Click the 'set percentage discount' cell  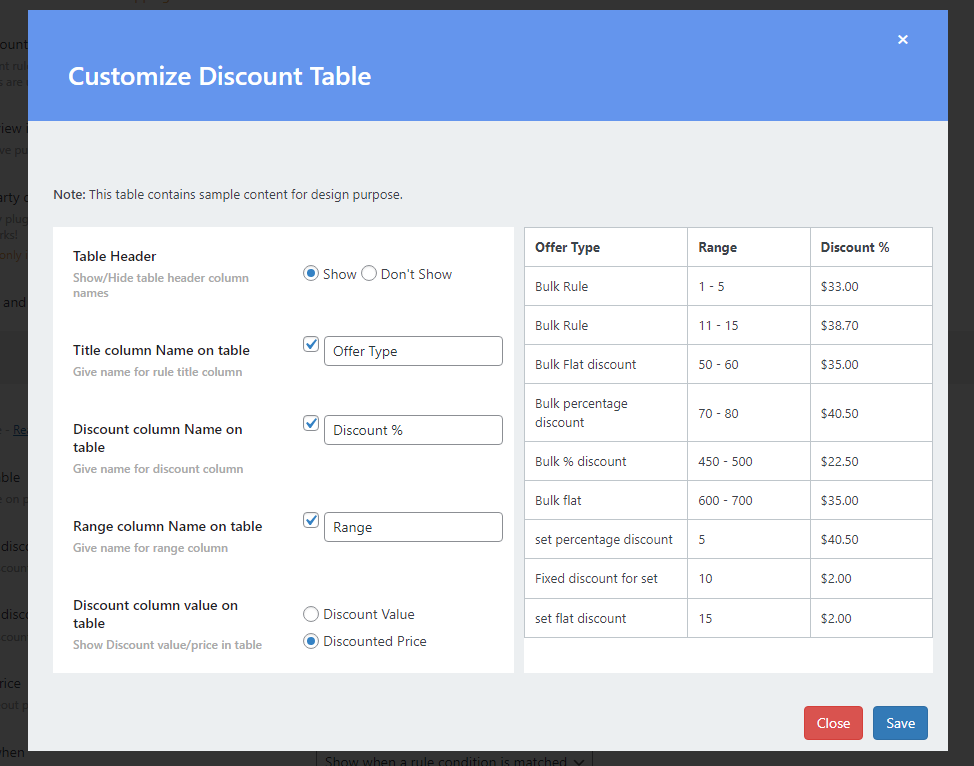[x=606, y=539]
